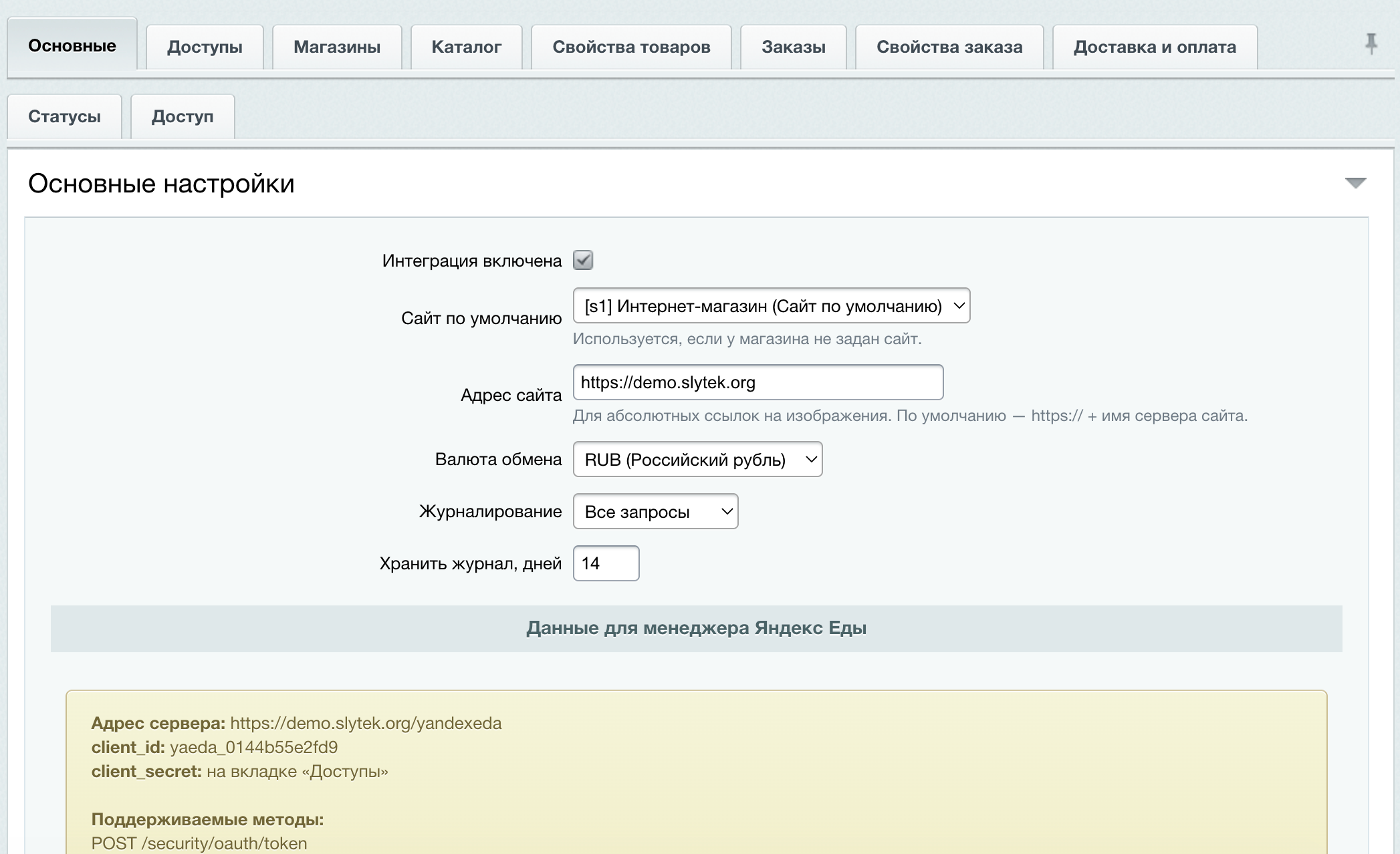Switch to Свойства заказа tab
The height and width of the screenshot is (854, 1400).
[949, 47]
